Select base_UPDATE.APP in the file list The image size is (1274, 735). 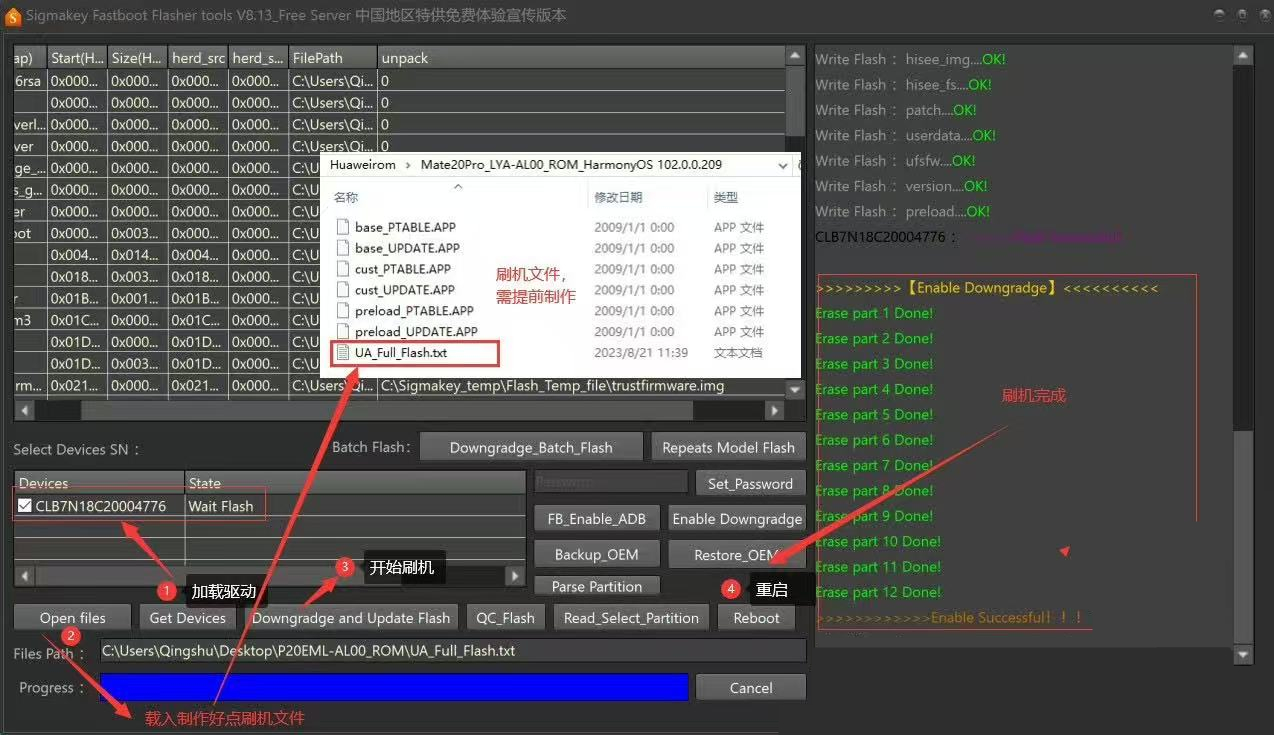[407, 248]
